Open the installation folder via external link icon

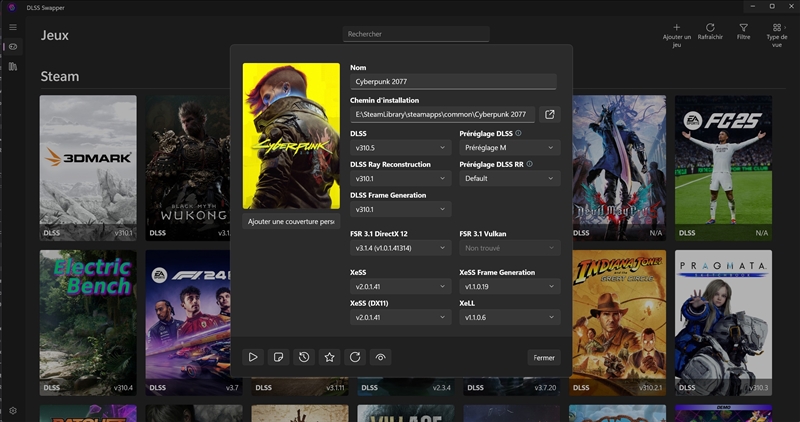(549, 115)
